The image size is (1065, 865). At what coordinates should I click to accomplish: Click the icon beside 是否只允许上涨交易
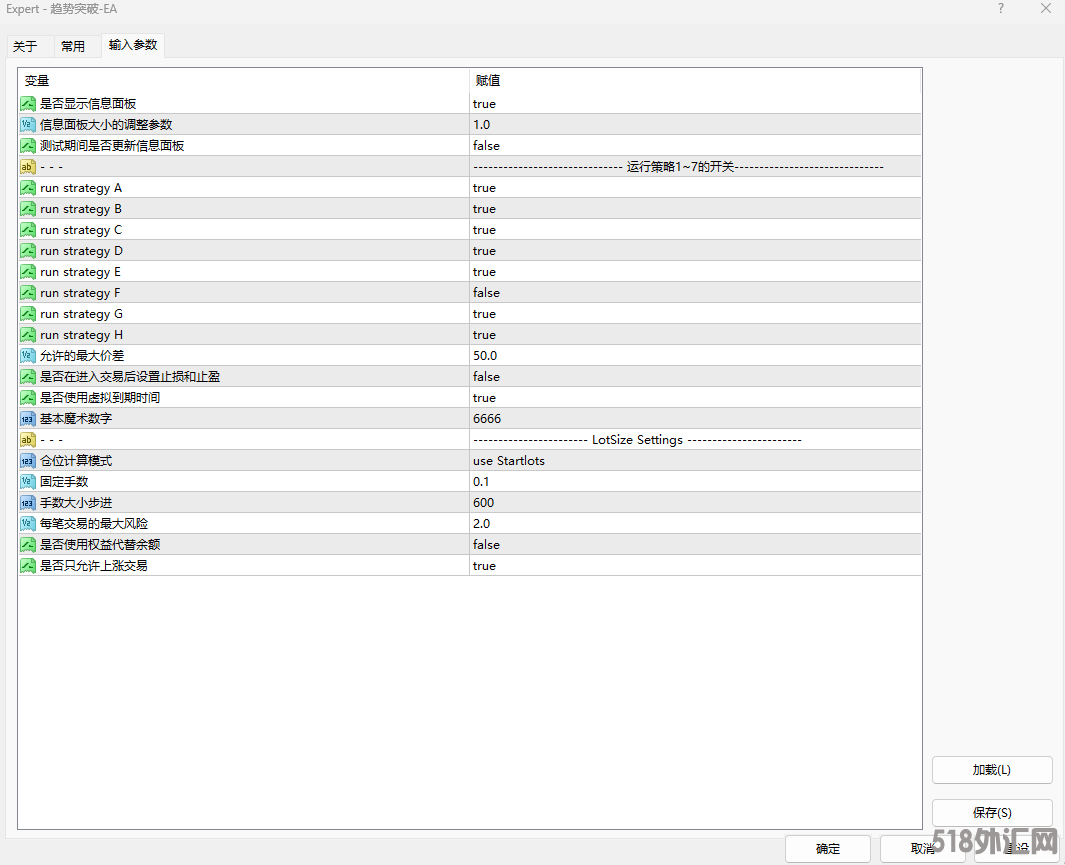28,566
